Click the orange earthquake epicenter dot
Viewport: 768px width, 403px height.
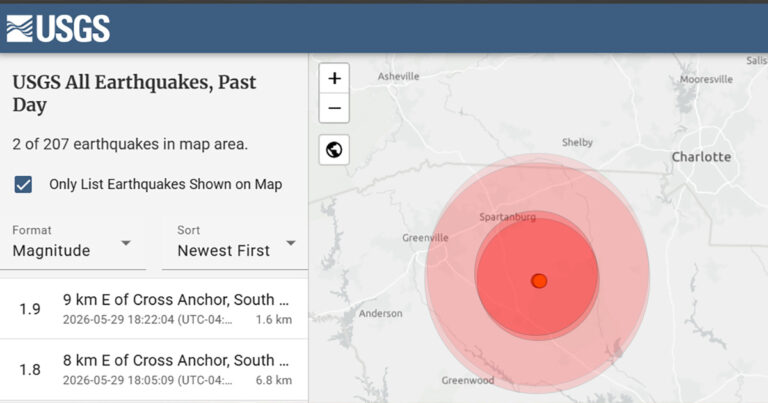click(539, 281)
